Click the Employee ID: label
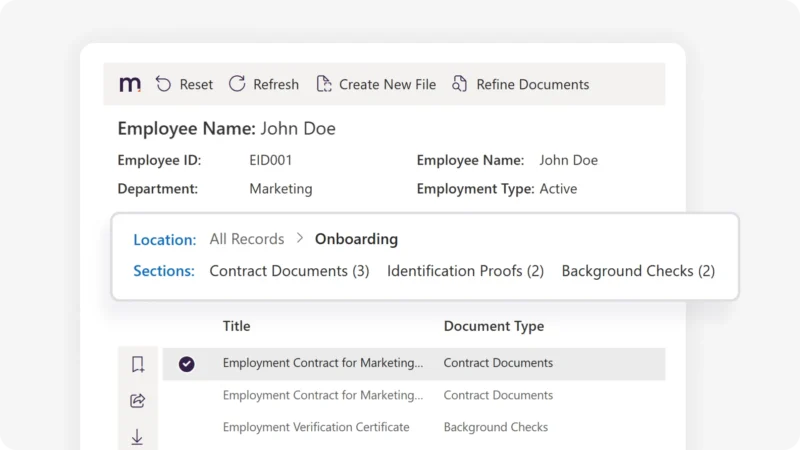800x450 pixels. point(159,160)
